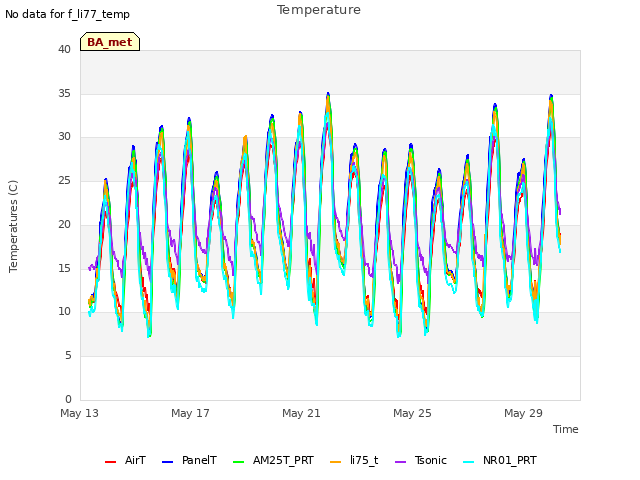Click the blue PanelT legend color marker
This screenshot has height=480, width=640.
click(x=167, y=462)
